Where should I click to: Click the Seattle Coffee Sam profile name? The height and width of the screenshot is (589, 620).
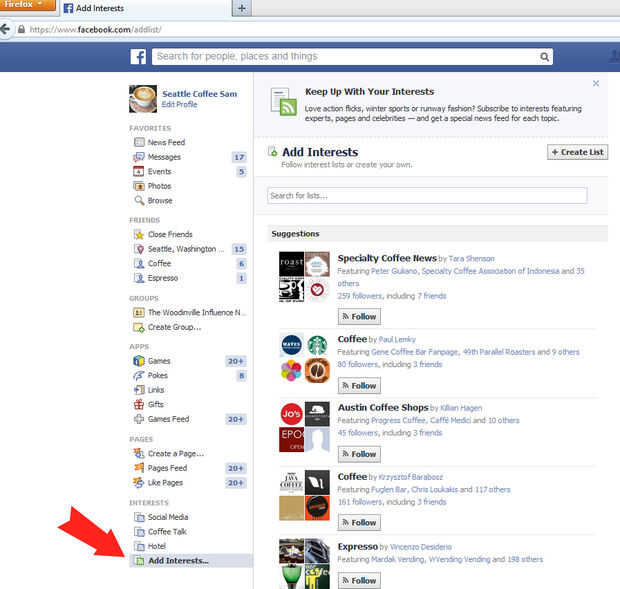pyautogui.click(x=200, y=94)
